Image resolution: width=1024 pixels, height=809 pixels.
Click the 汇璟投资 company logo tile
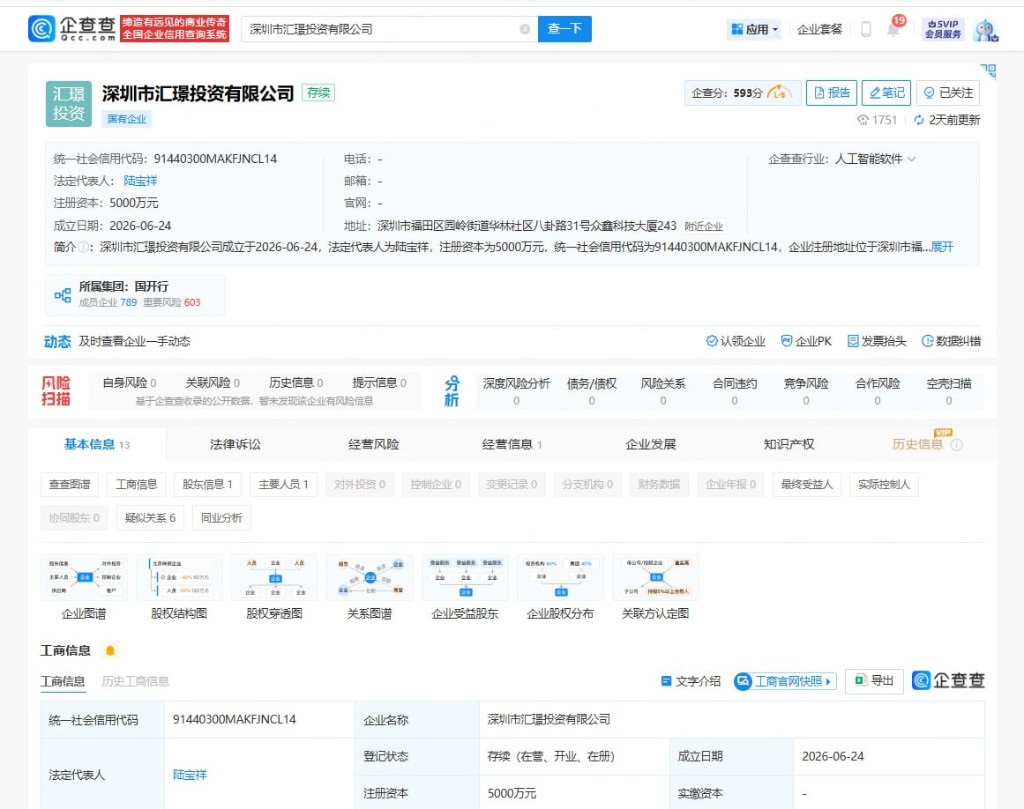69,104
